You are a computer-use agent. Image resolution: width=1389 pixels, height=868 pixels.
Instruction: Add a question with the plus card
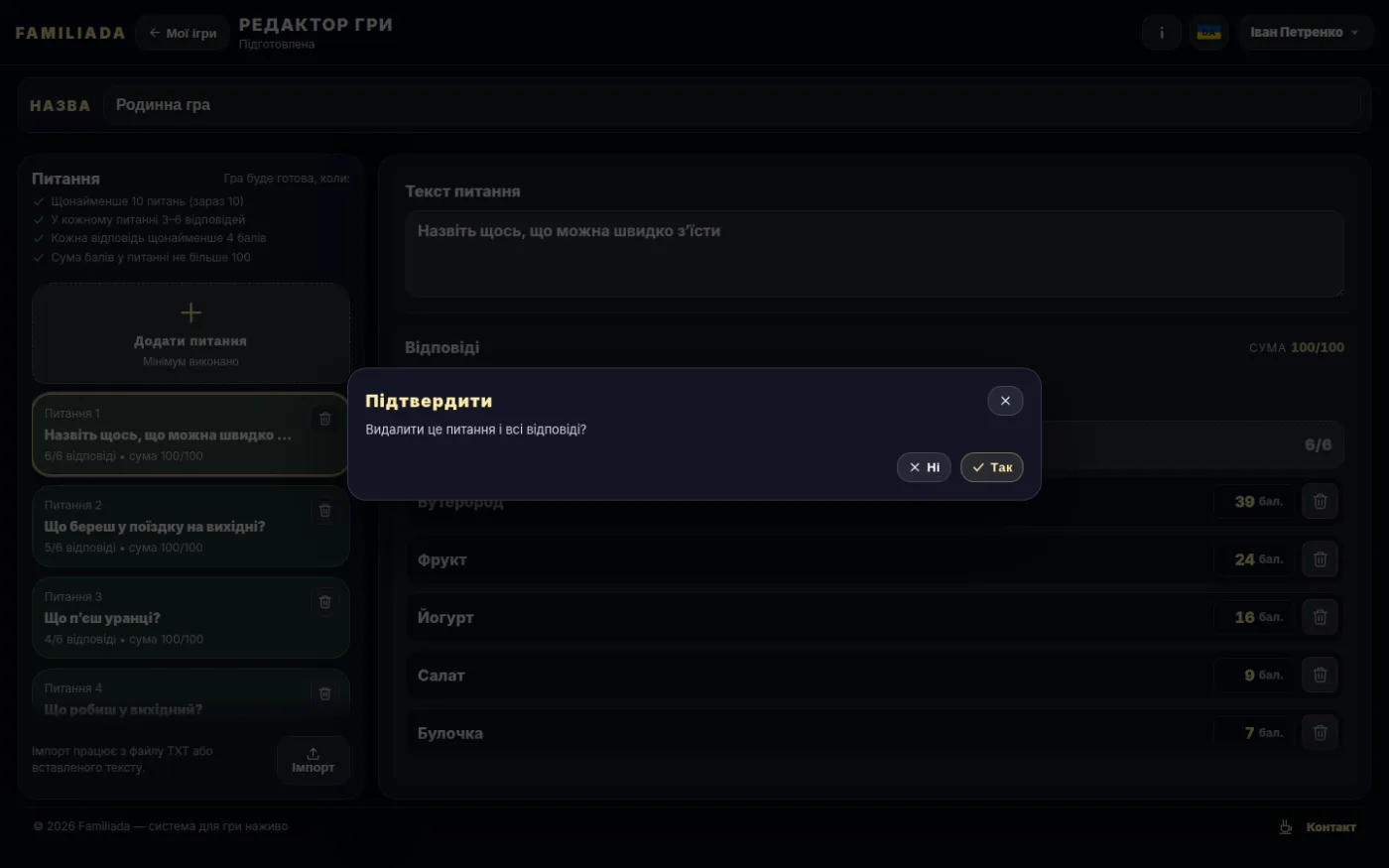pyautogui.click(x=190, y=334)
